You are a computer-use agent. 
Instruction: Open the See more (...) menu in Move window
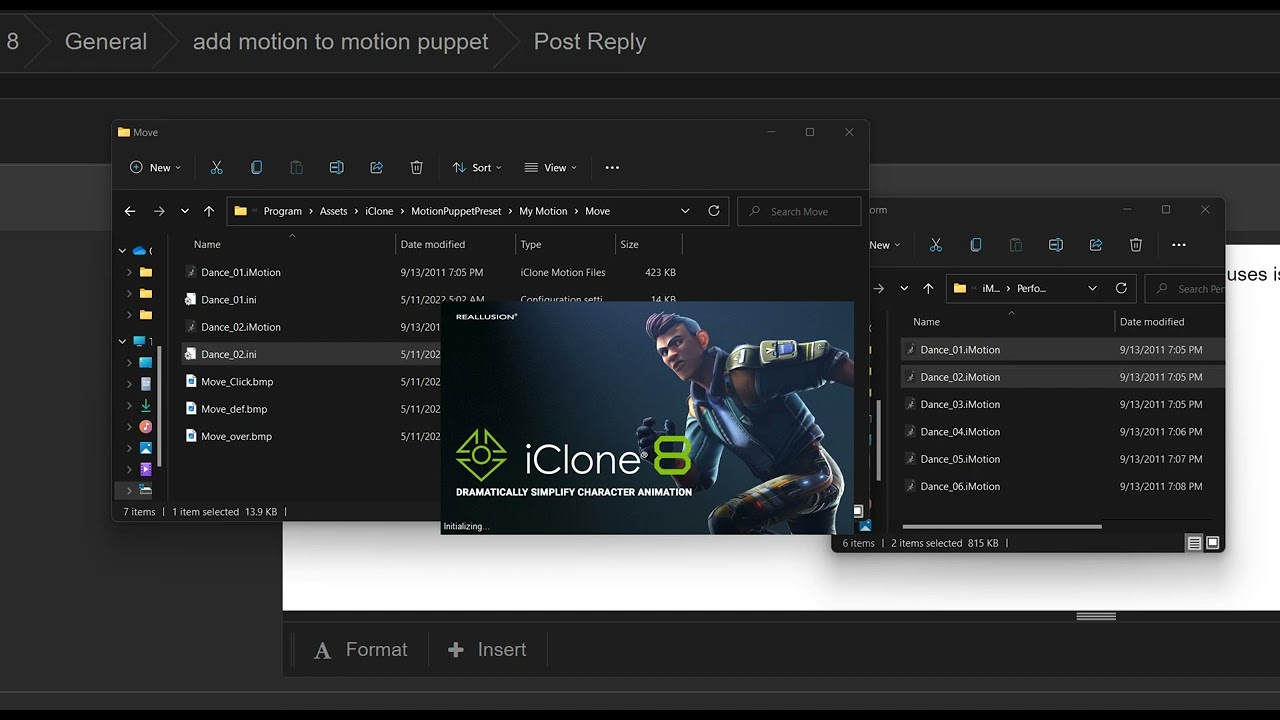click(612, 168)
